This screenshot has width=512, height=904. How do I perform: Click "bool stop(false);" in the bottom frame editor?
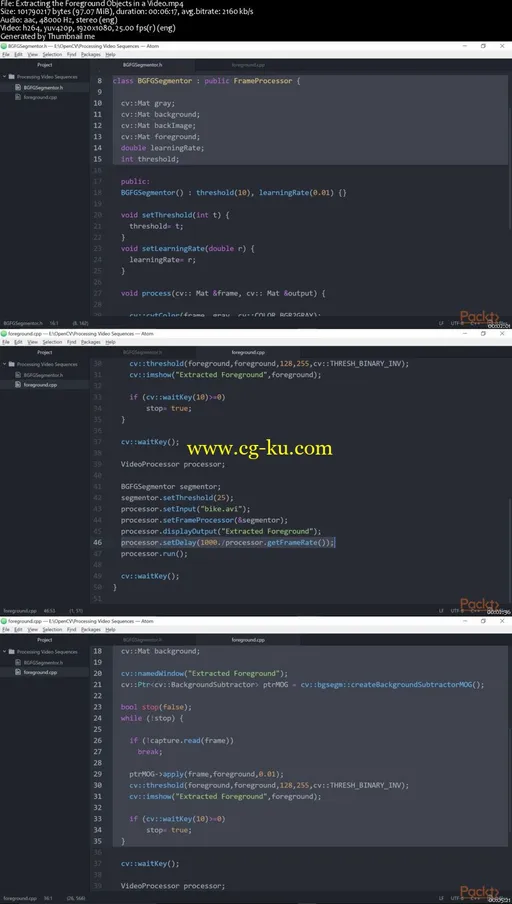point(156,707)
